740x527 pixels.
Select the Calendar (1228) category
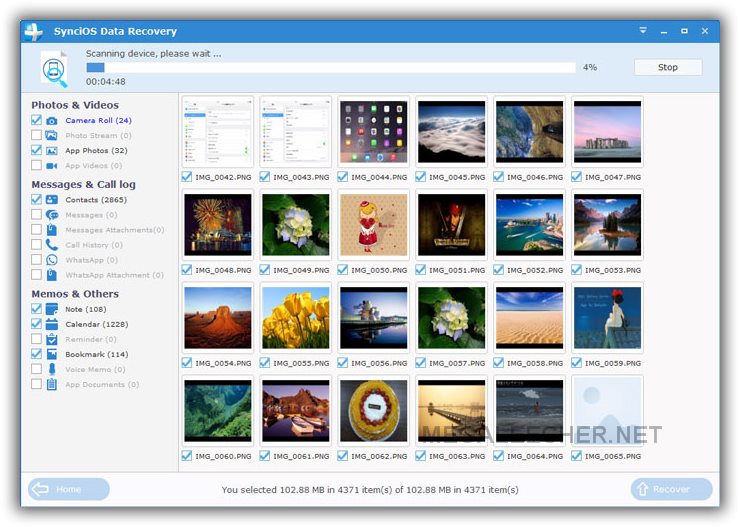[97, 325]
